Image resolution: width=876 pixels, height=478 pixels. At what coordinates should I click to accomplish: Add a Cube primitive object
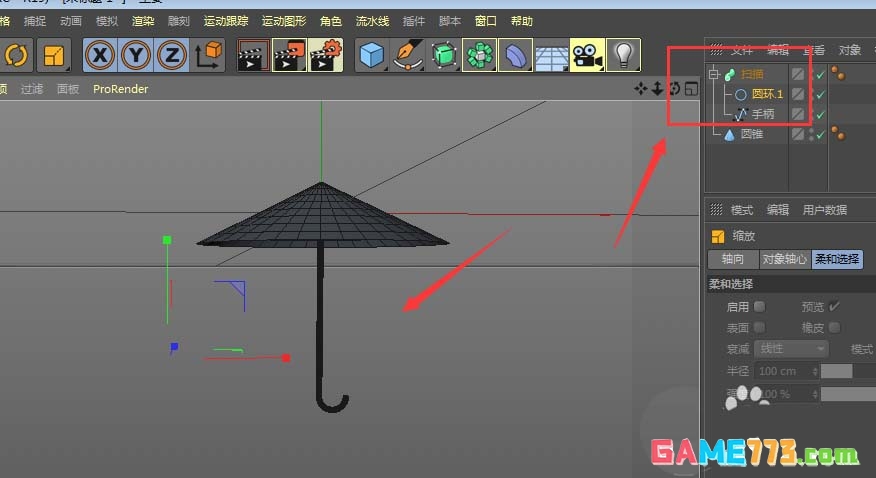tap(372, 55)
